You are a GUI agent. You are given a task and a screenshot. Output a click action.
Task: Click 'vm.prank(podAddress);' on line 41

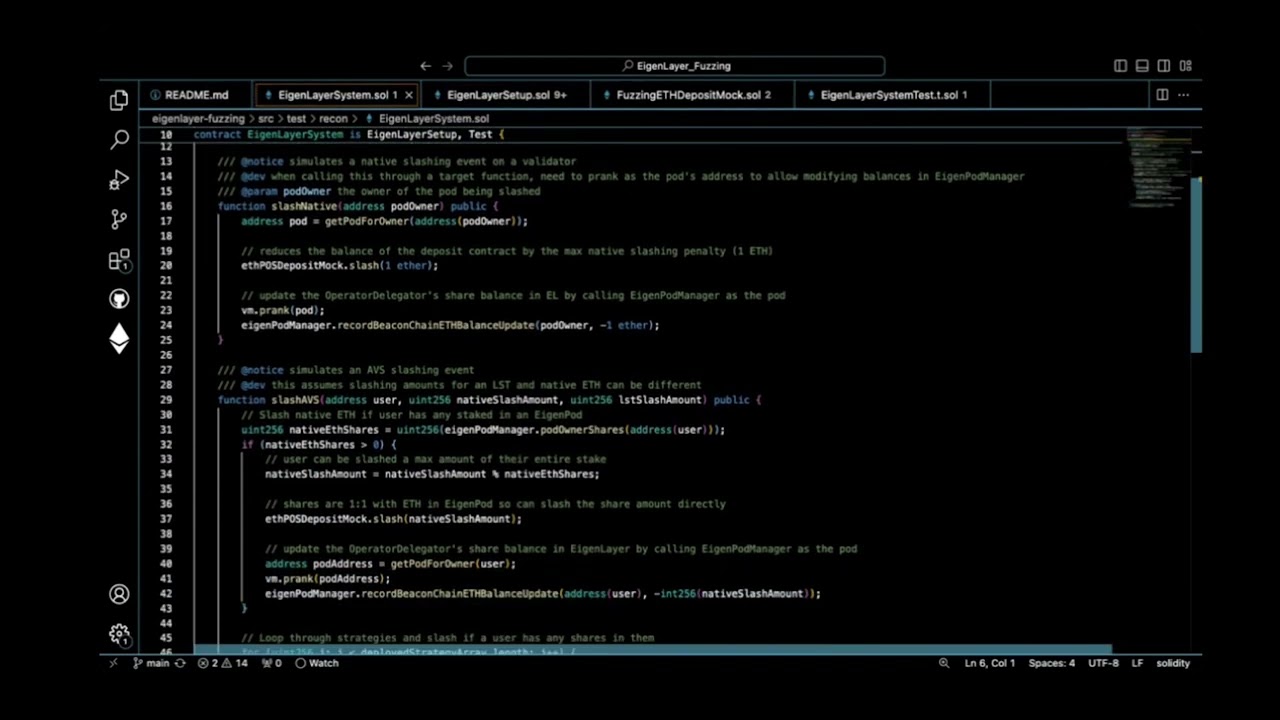[328, 579]
